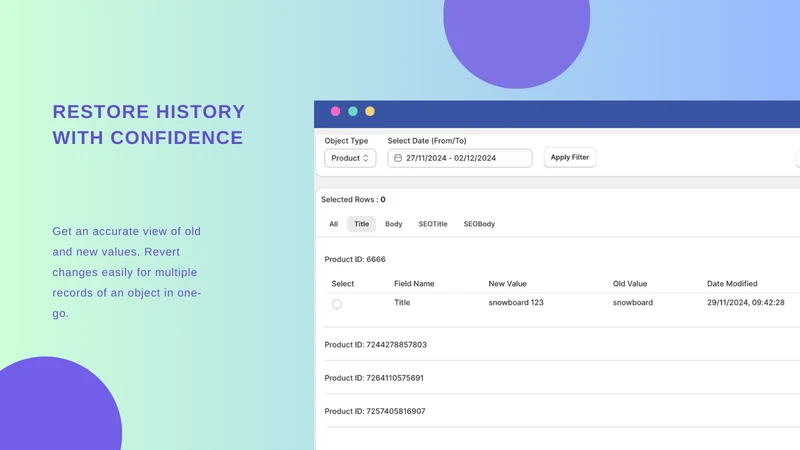
Task: Open the date range 27/11/2024 - 02/12/2024 field
Action: 460,158
